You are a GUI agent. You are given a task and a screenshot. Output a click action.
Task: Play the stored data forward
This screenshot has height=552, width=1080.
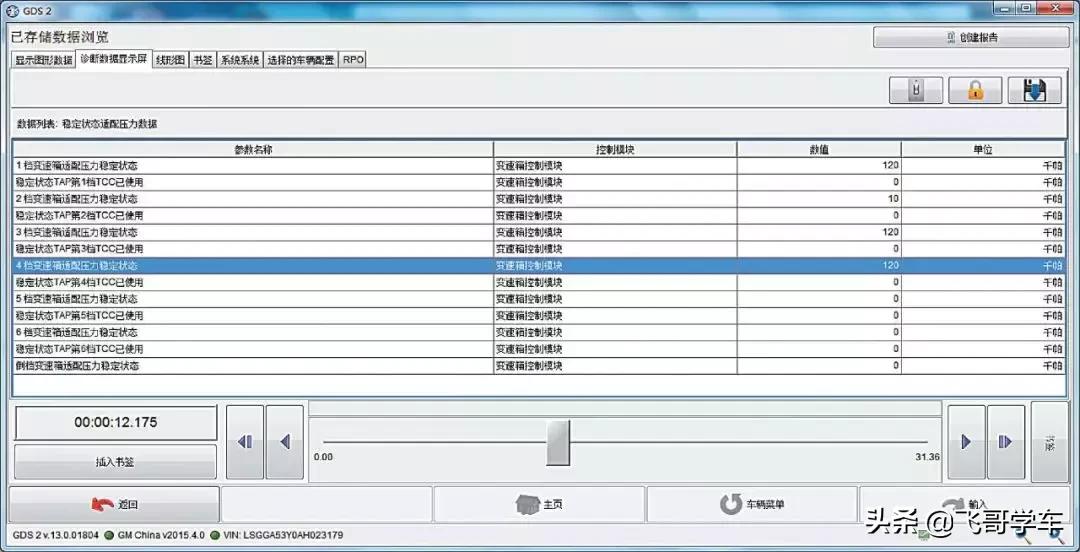pos(966,442)
